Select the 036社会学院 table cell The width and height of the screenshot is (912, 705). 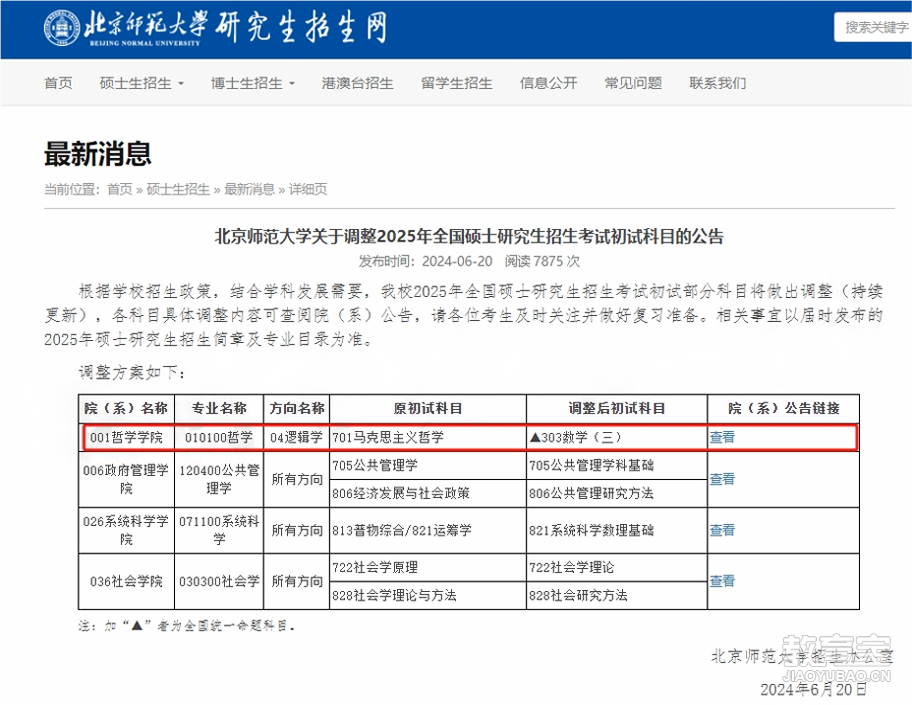point(126,581)
